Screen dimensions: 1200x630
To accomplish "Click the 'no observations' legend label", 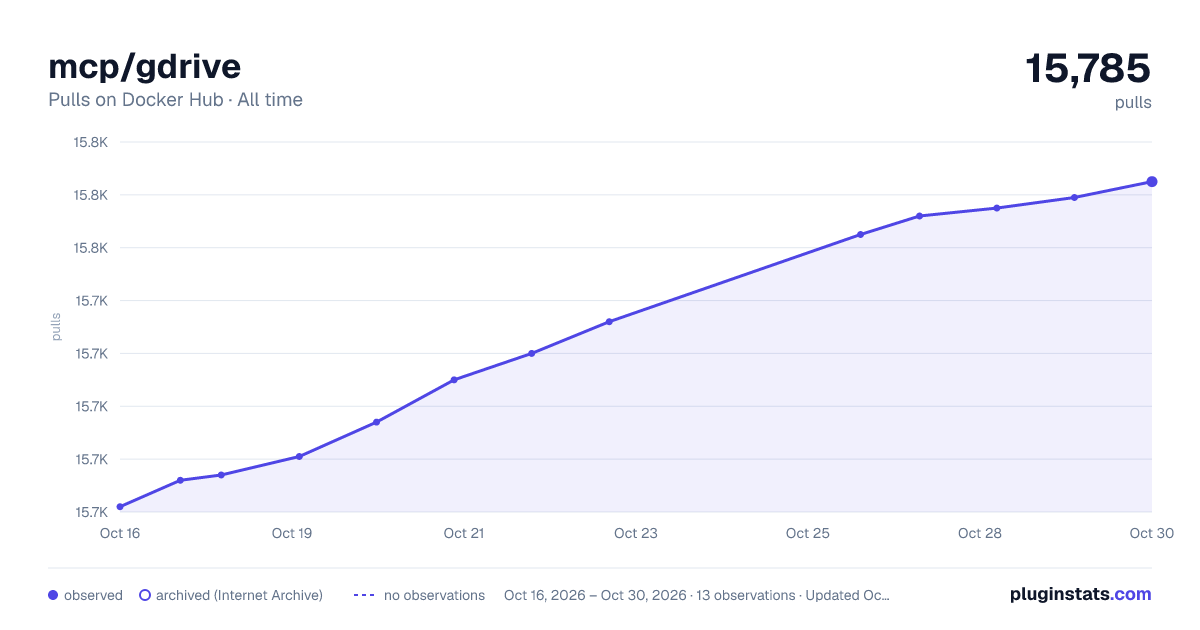I will pos(434,595).
